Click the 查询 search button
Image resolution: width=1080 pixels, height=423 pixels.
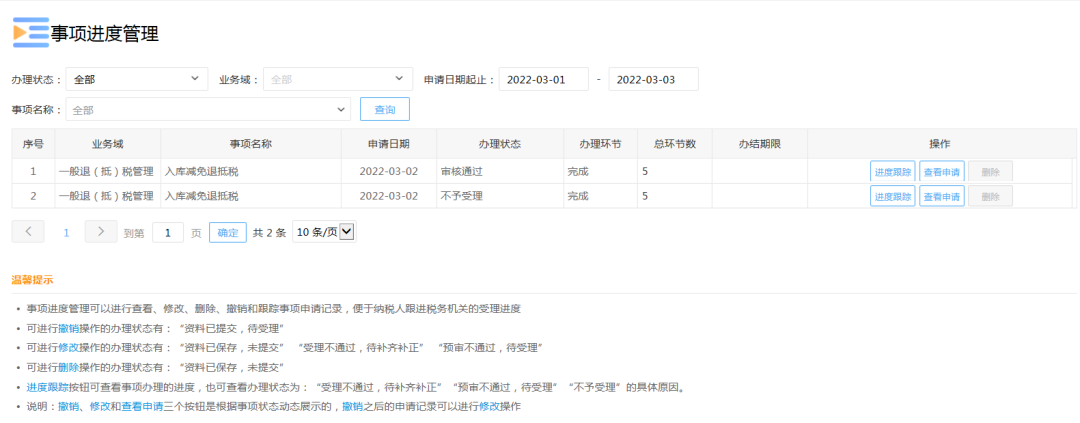click(385, 110)
